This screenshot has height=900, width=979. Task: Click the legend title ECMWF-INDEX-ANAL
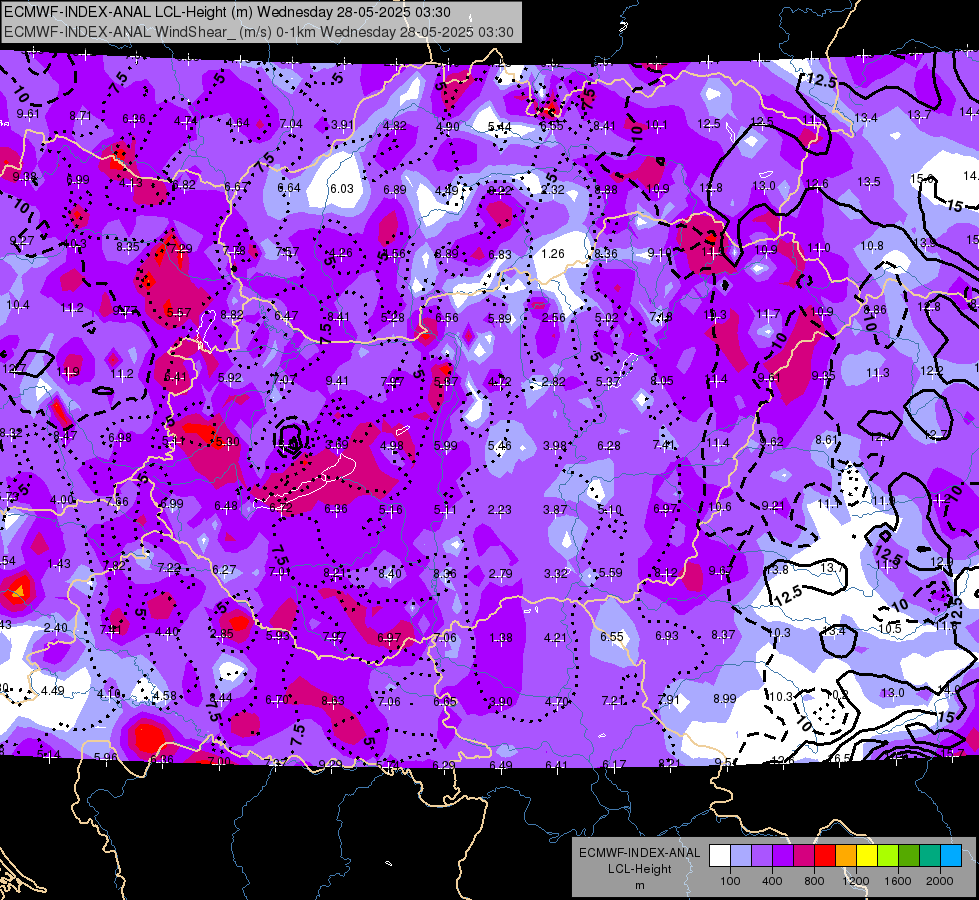point(639,853)
